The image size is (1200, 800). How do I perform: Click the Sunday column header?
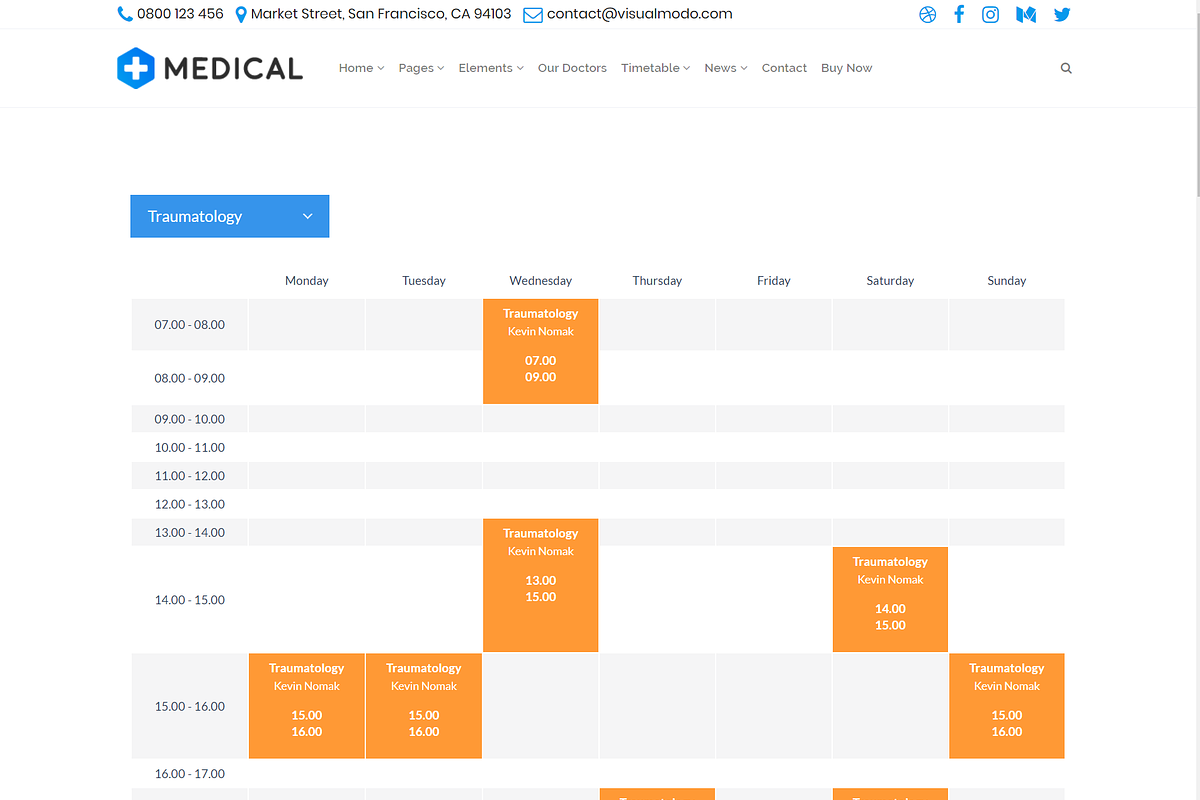click(1007, 281)
